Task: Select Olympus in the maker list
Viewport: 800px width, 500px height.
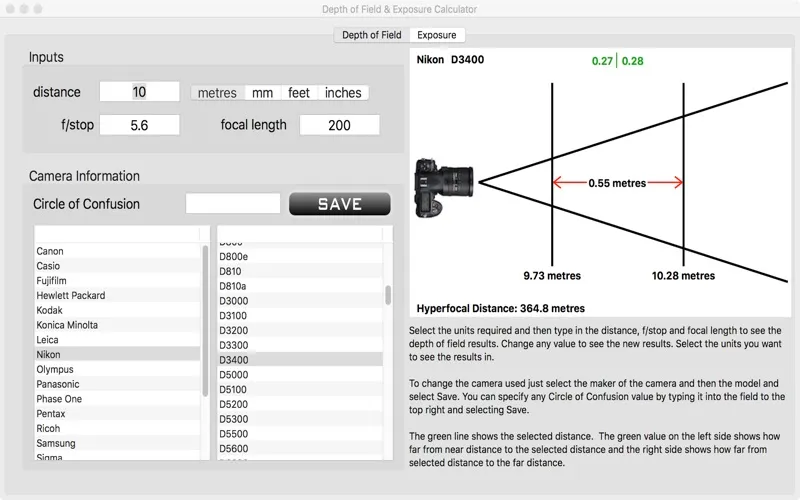Action: click(117, 369)
